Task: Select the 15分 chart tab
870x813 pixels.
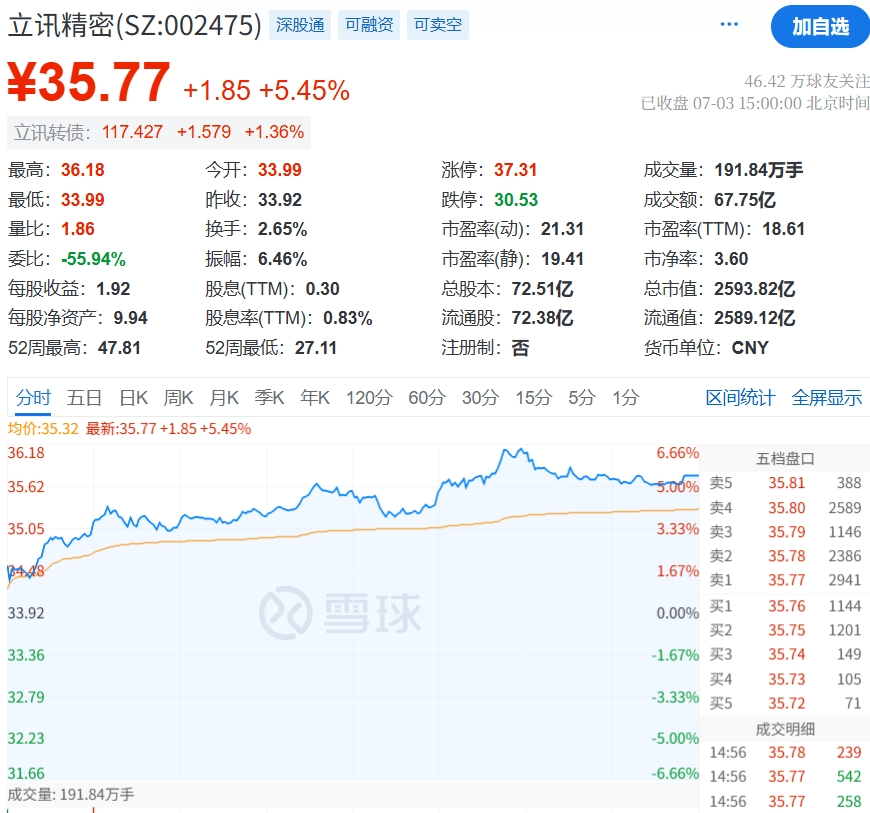Action: click(x=534, y=398)
